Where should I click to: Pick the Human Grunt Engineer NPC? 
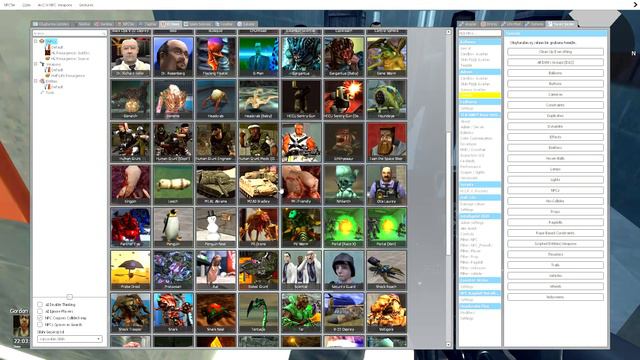pos(216,142)
